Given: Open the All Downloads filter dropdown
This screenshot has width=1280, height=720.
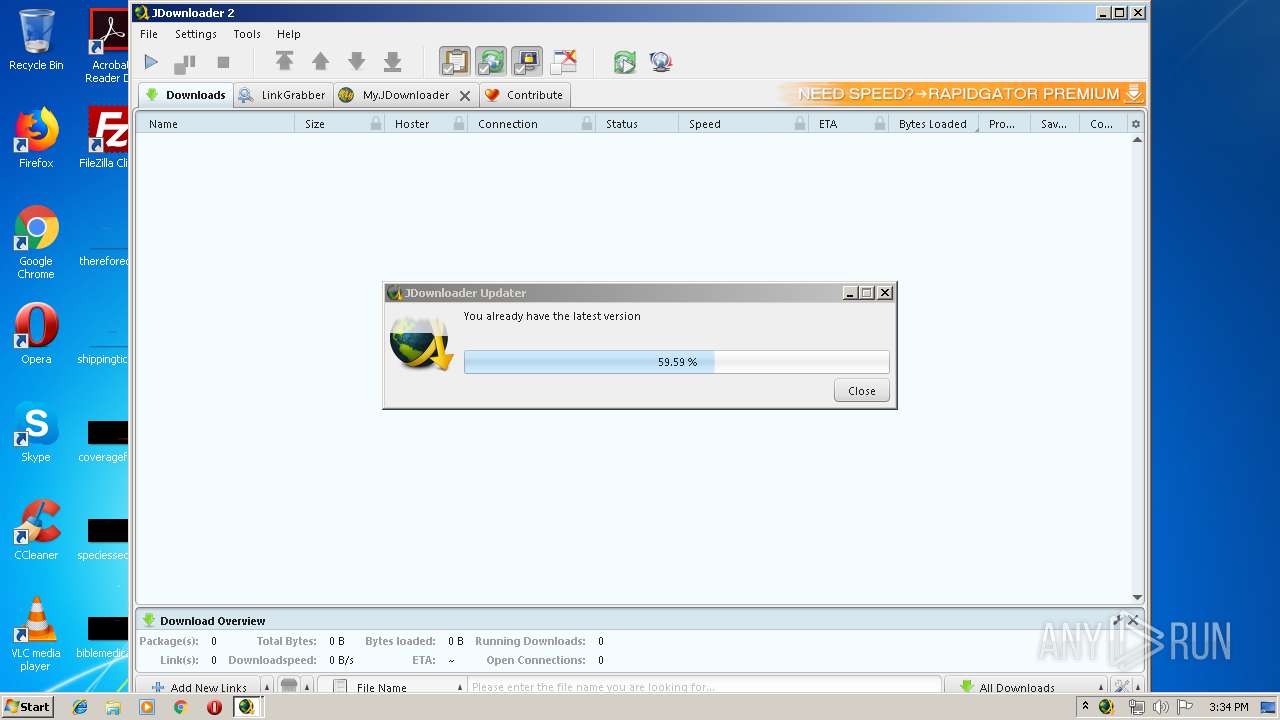Looking at the screenshot, I should 1026,687.
